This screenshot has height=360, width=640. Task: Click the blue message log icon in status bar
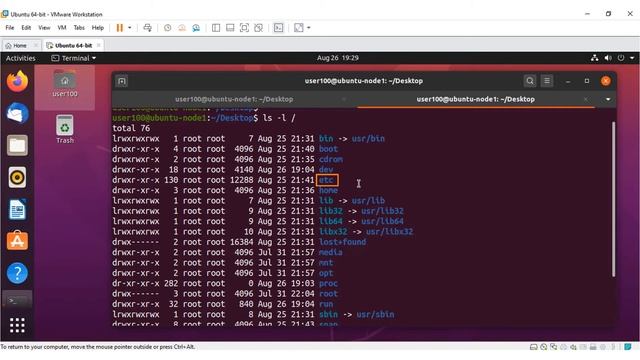pos(628,347)
